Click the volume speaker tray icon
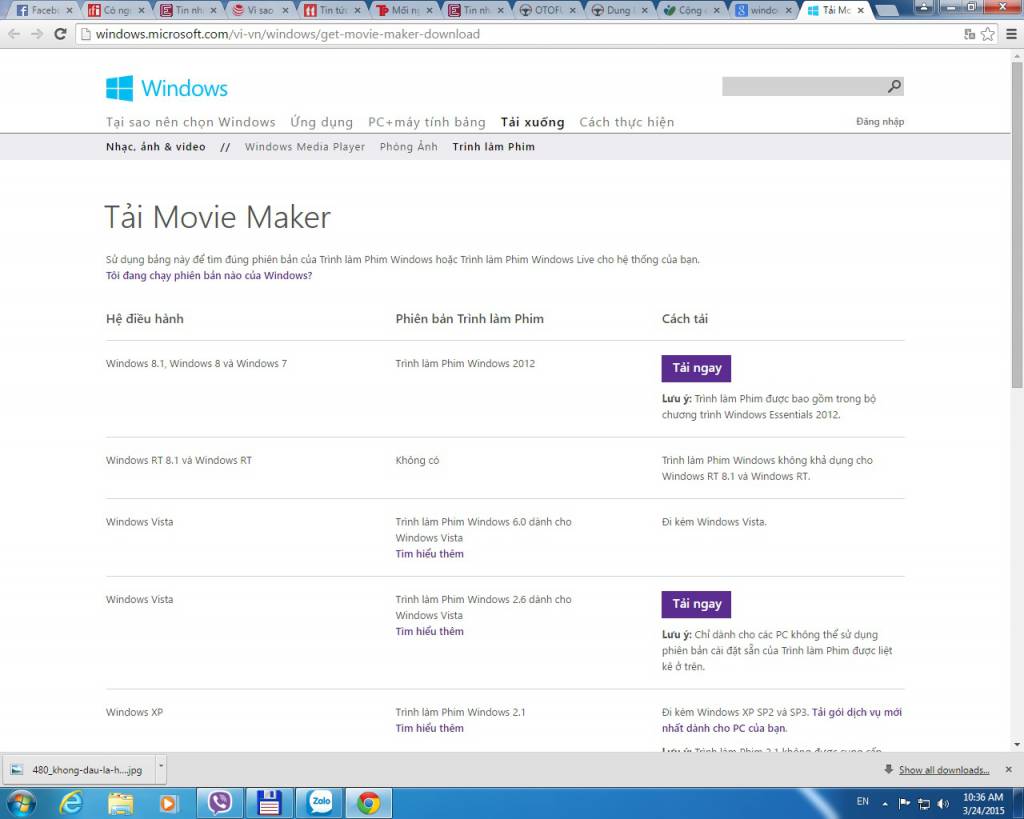The height and width of the screenshot is (819, 1024). tap(943, 803)
